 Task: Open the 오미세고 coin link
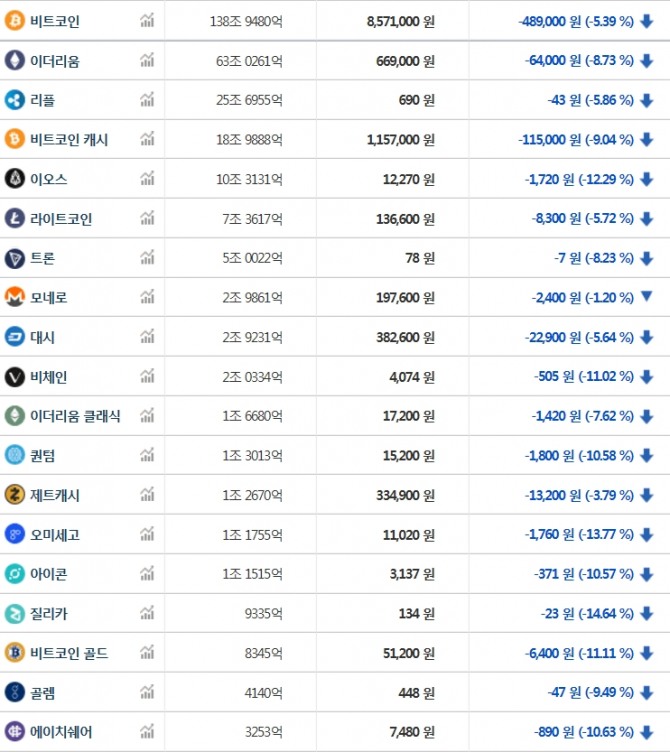point(55,535)
